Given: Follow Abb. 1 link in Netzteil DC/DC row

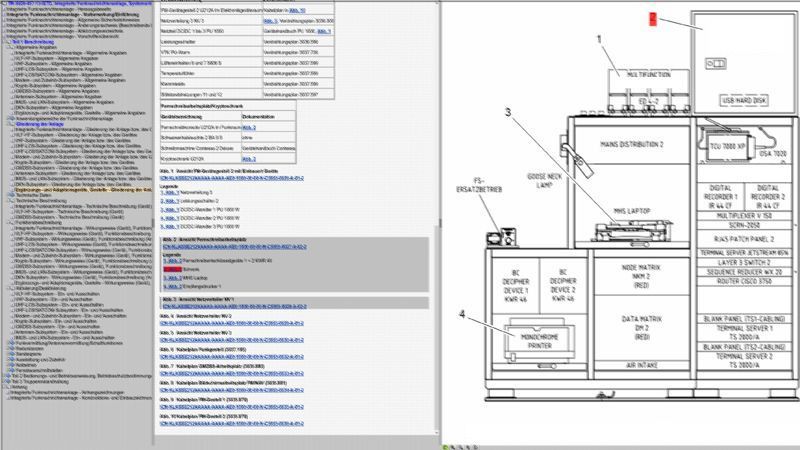Looking at the screenshot, I should coord(324,31).
